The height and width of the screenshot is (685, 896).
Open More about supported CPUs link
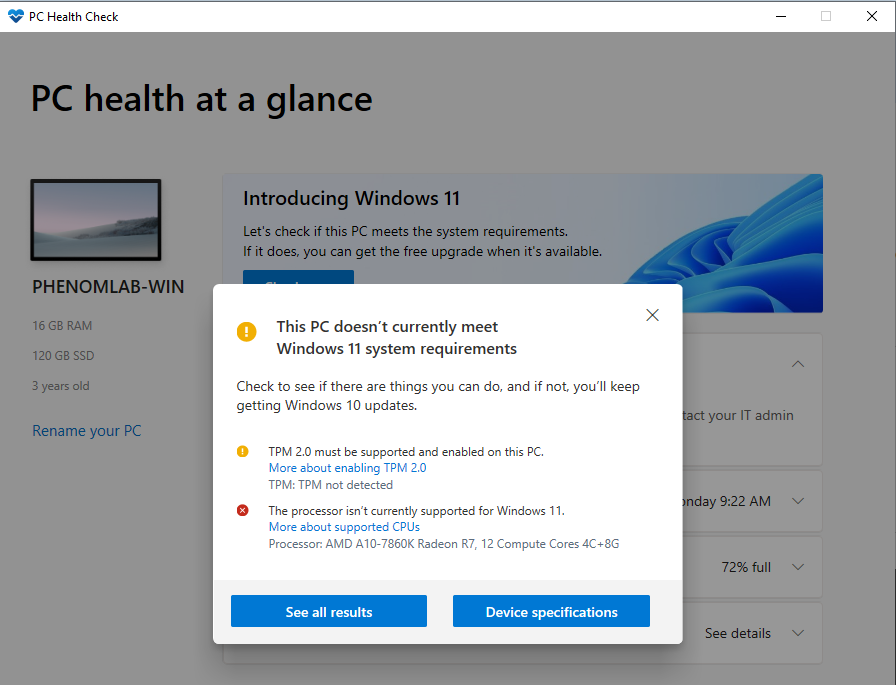click(344, 527)
